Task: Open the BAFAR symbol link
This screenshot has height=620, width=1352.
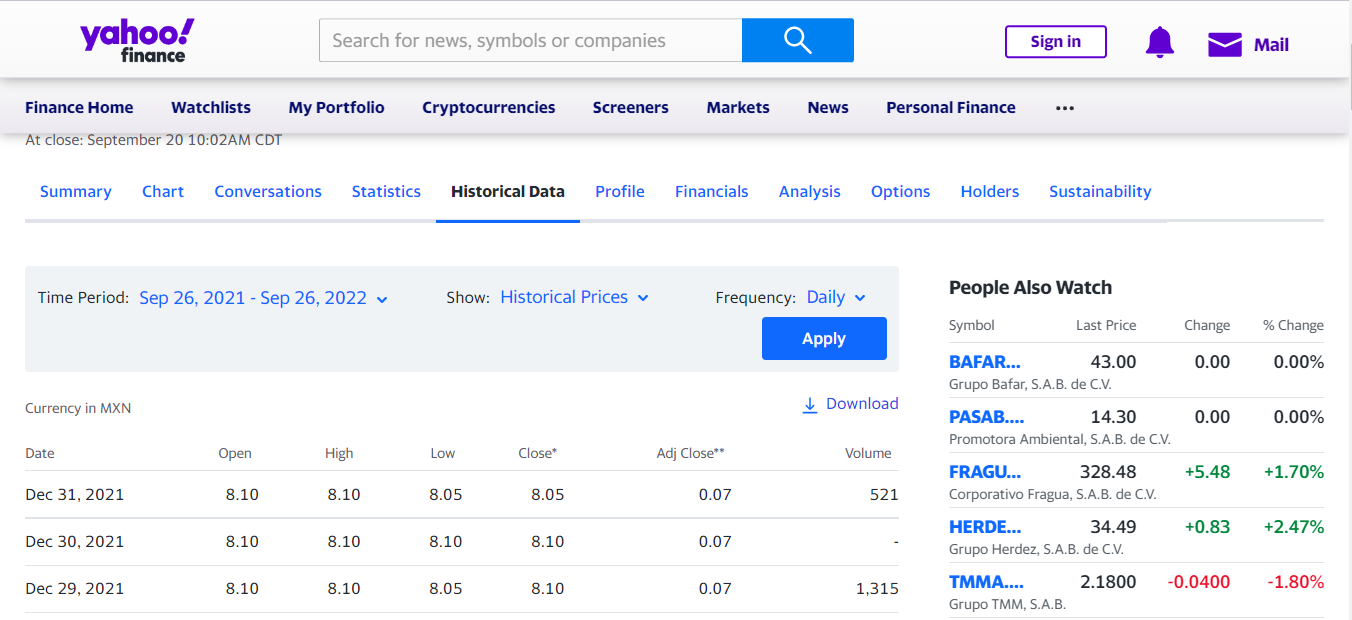Action: pos(985,362)
